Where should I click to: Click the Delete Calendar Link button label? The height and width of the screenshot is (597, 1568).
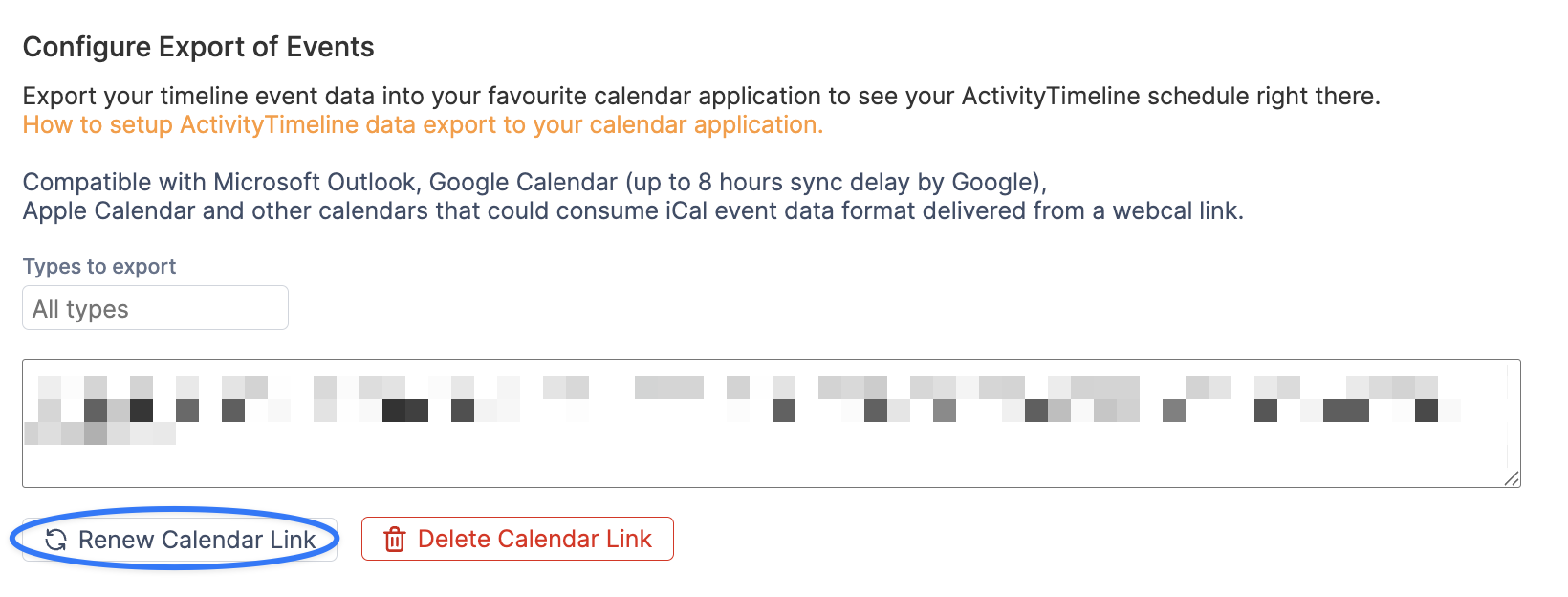click(534, 539)
